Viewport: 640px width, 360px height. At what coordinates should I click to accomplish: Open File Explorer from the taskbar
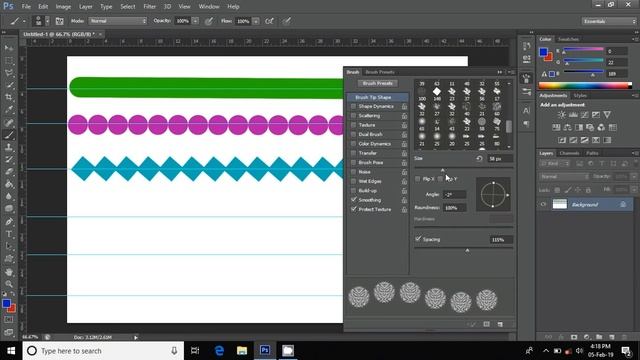coord(242,351)
